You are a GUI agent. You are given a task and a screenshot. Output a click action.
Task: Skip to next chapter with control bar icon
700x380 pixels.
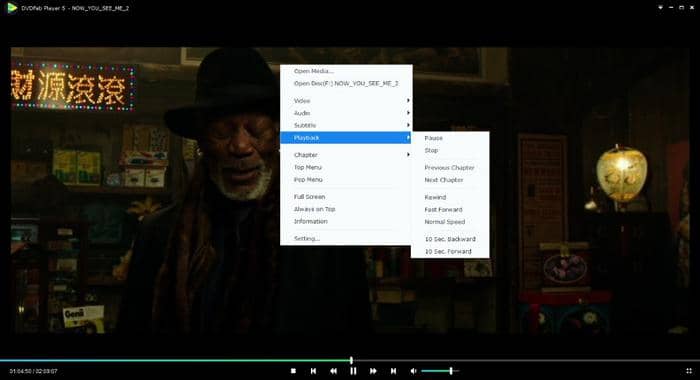[x=393, y=371]
